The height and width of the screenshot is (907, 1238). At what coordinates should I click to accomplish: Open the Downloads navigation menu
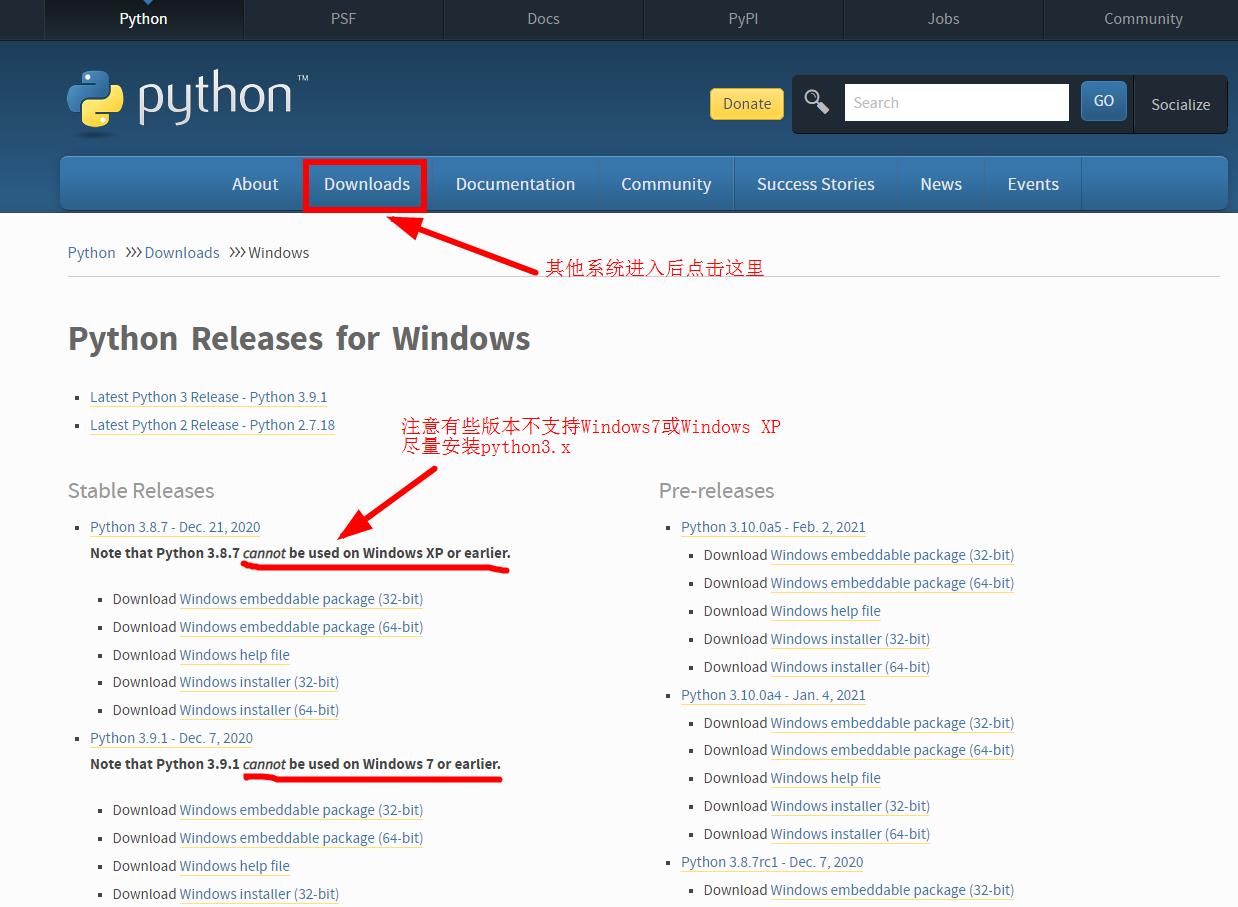click(x=367, y=184)
